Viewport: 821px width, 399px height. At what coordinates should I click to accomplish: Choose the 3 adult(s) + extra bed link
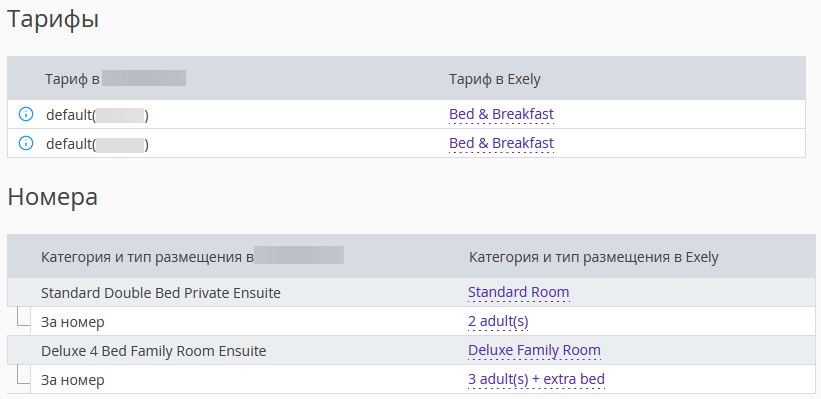(536, 379)
